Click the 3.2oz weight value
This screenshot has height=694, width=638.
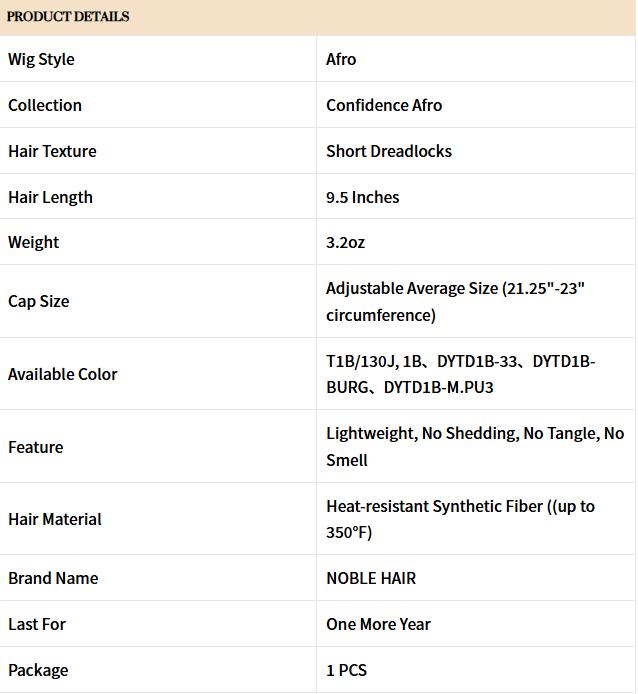[346, 242]
